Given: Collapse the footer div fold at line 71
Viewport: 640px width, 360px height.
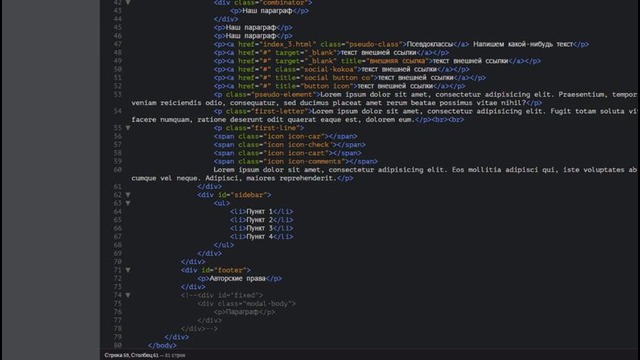Looking at the screenshot, I should [x=128, y=270].
